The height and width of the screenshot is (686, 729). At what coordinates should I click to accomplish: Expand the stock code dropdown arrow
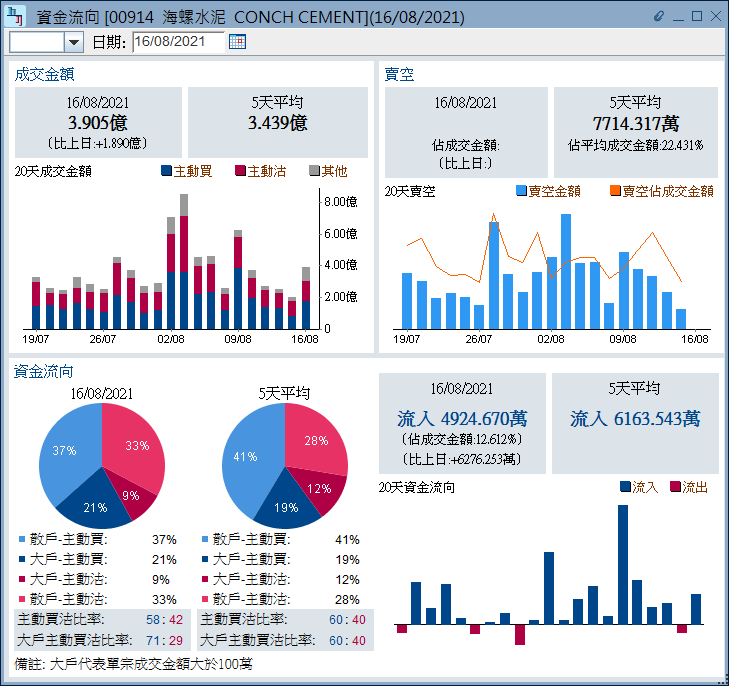click(x=73, y=41)
